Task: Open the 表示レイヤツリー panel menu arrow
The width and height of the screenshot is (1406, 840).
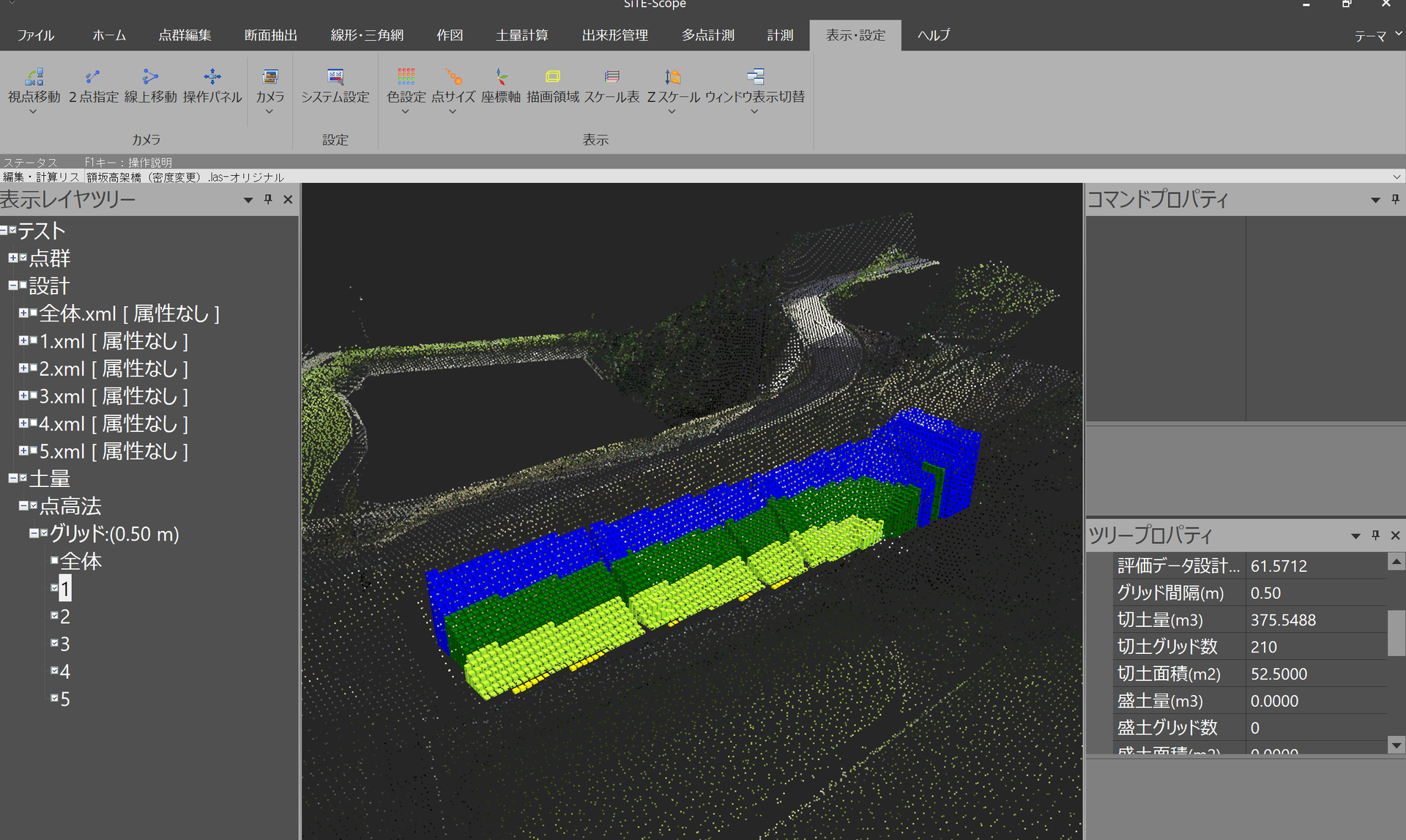Action: click(248, 200)
